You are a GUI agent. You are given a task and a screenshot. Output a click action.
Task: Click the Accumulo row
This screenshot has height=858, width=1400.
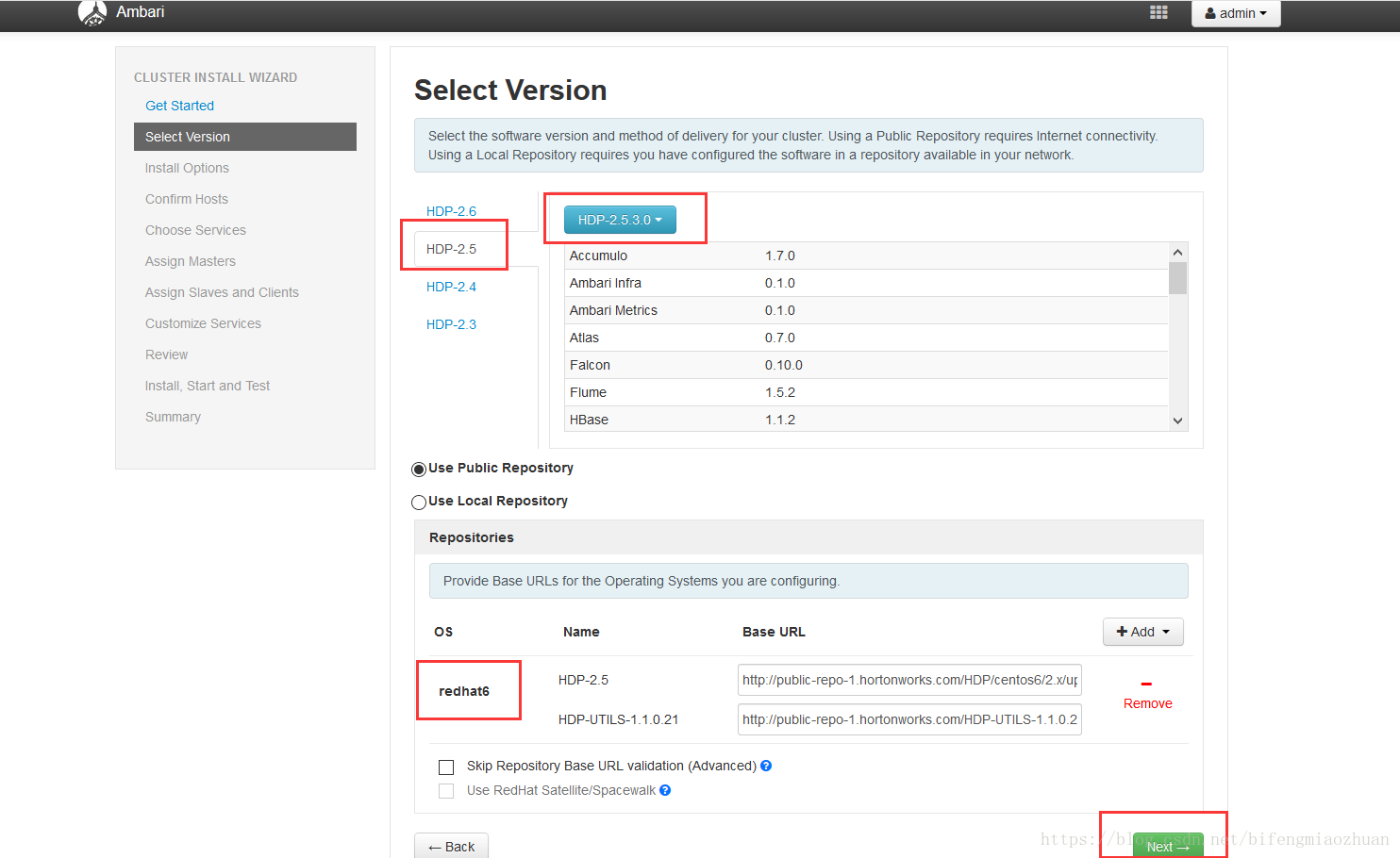(x=866, y=256)
